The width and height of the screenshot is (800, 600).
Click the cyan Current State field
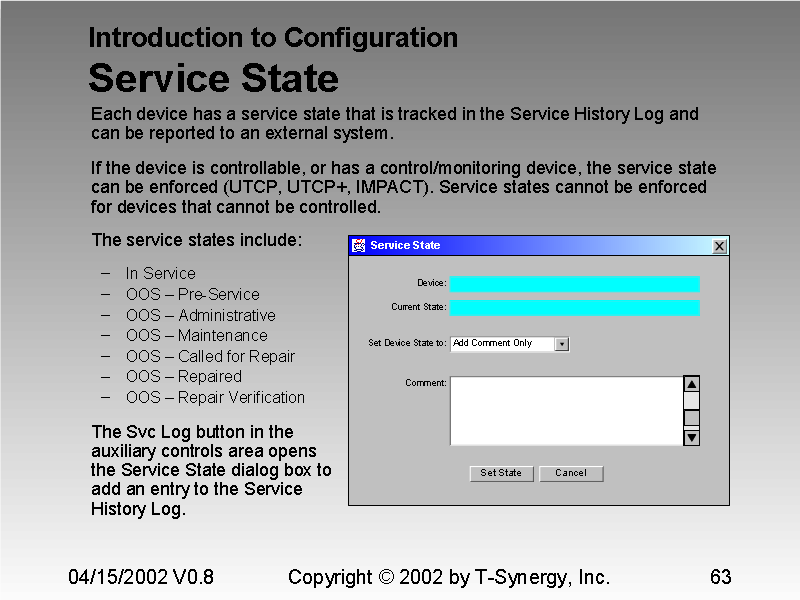coord(574,307)
